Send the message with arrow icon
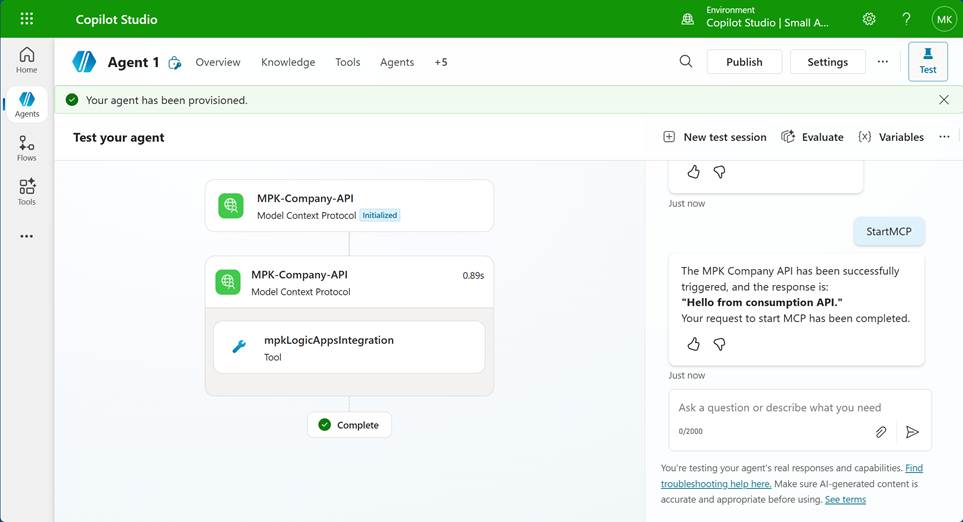Viewport: 963px width, 522px height. pos(912,432)
